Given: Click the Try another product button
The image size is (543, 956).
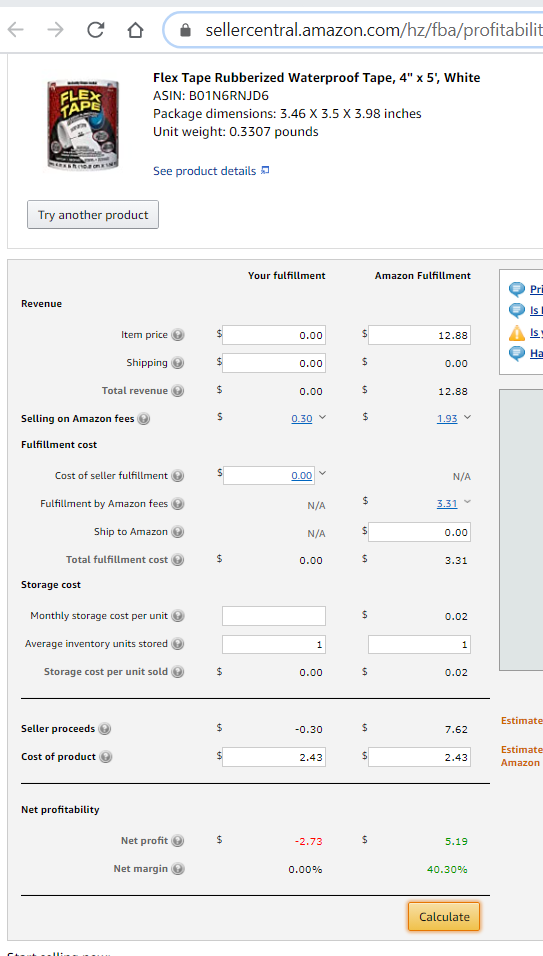Looking at the screenshot, I should pyautogui.click(x=93, y=215).
